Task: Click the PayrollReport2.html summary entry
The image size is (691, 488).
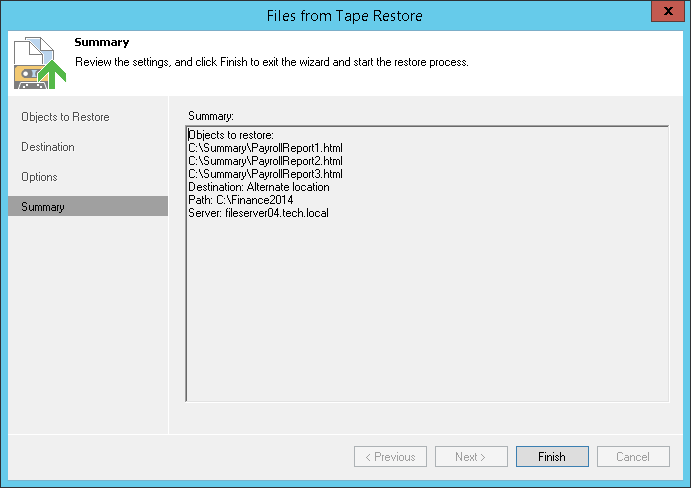Action: pyautogui.click(x=265, y=161)
